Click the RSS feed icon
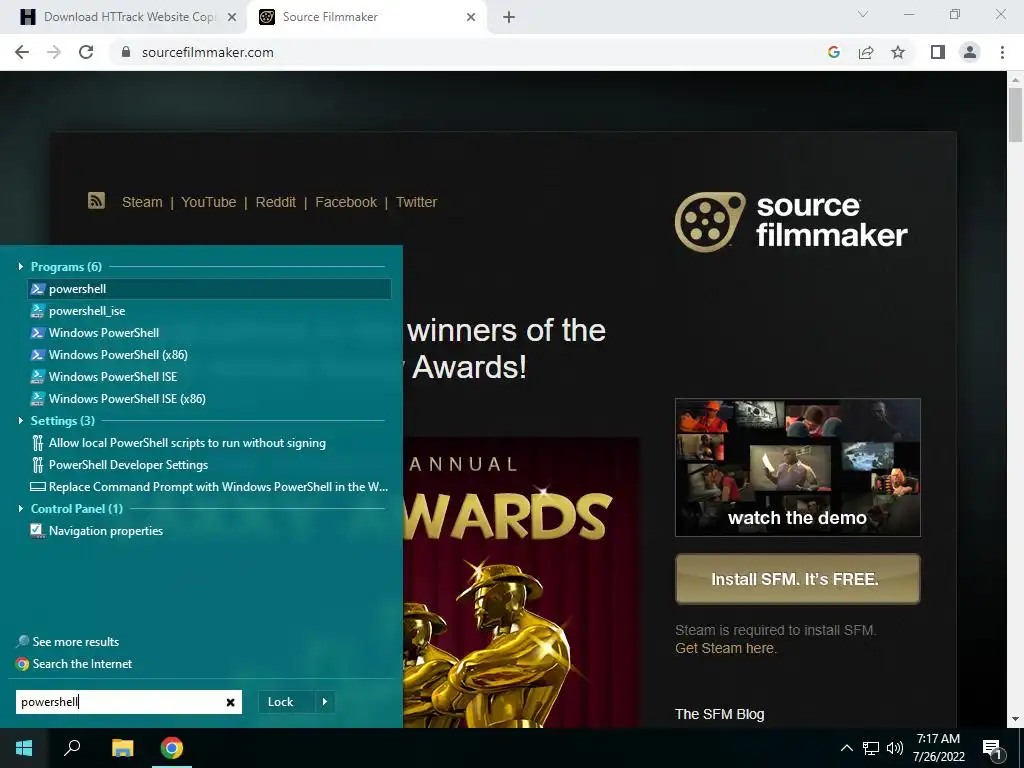Viewport: 1024px width, 768px height. tap(96, 200)
